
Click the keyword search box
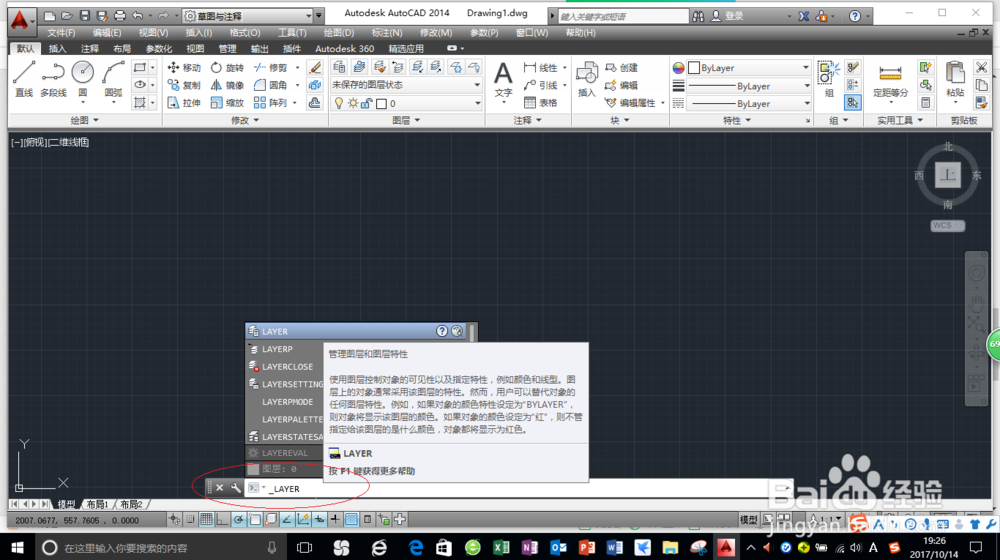click(x=623, y=16)
